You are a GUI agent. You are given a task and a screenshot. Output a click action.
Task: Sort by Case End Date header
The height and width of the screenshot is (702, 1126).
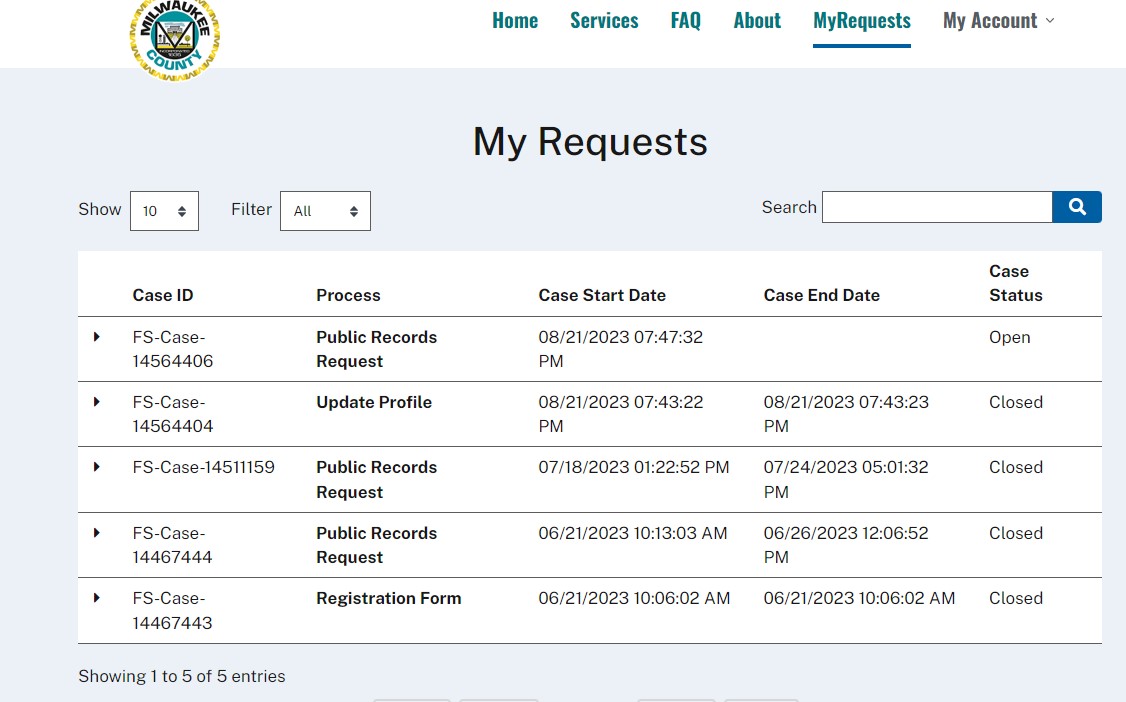tap(822, 295)
